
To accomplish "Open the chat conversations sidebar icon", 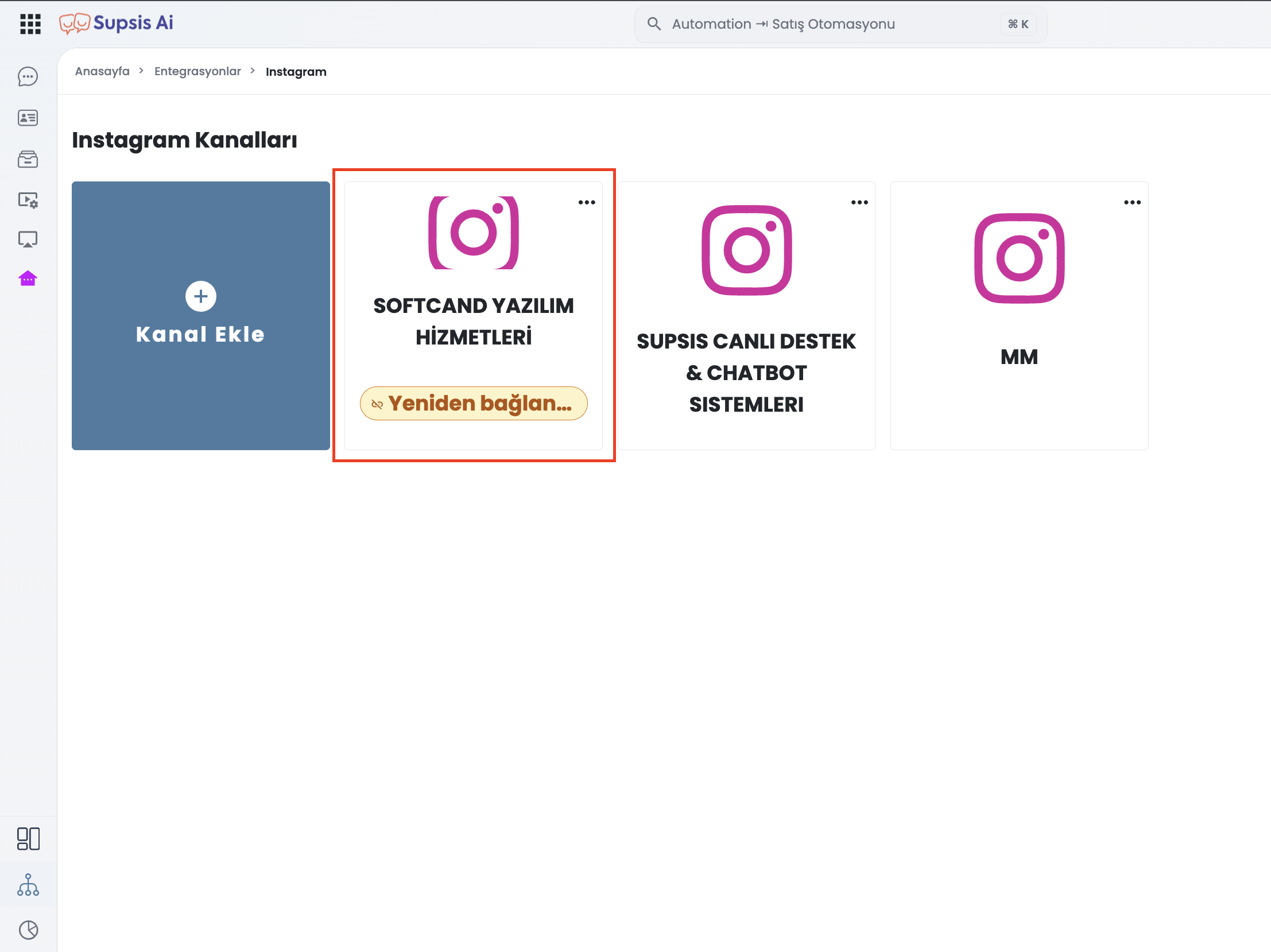I will [x=28, y=76].
